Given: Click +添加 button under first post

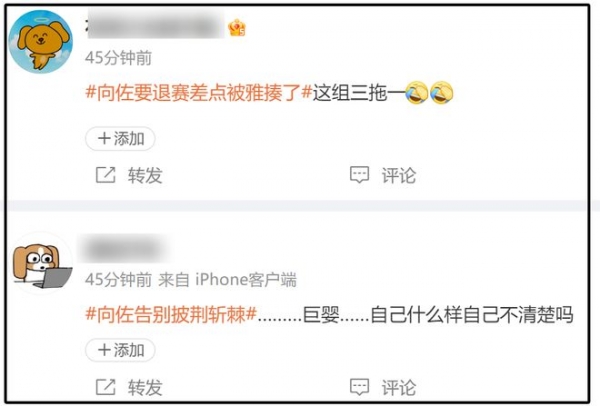Looking at the screenshot, I should [x=120, y=139].
